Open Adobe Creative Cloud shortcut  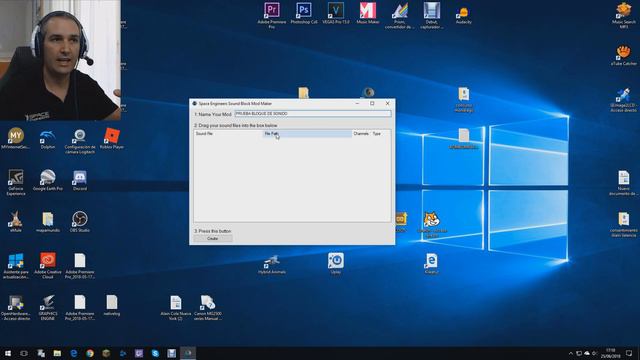click(48, 265)
